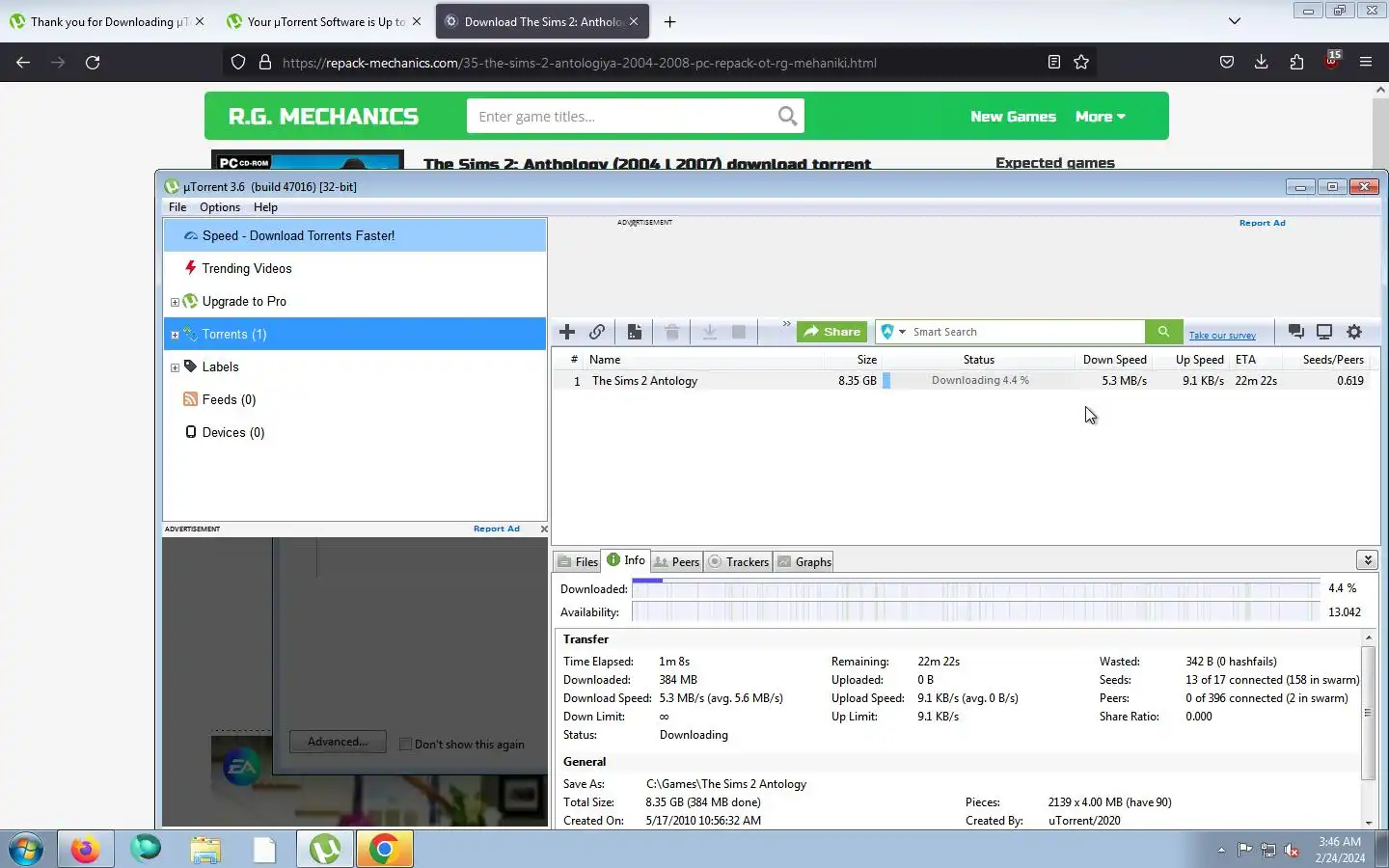Open the More dropdown on website
Image resolution: width=1389 pixels, height=868 pixels.
point(1101,117)
